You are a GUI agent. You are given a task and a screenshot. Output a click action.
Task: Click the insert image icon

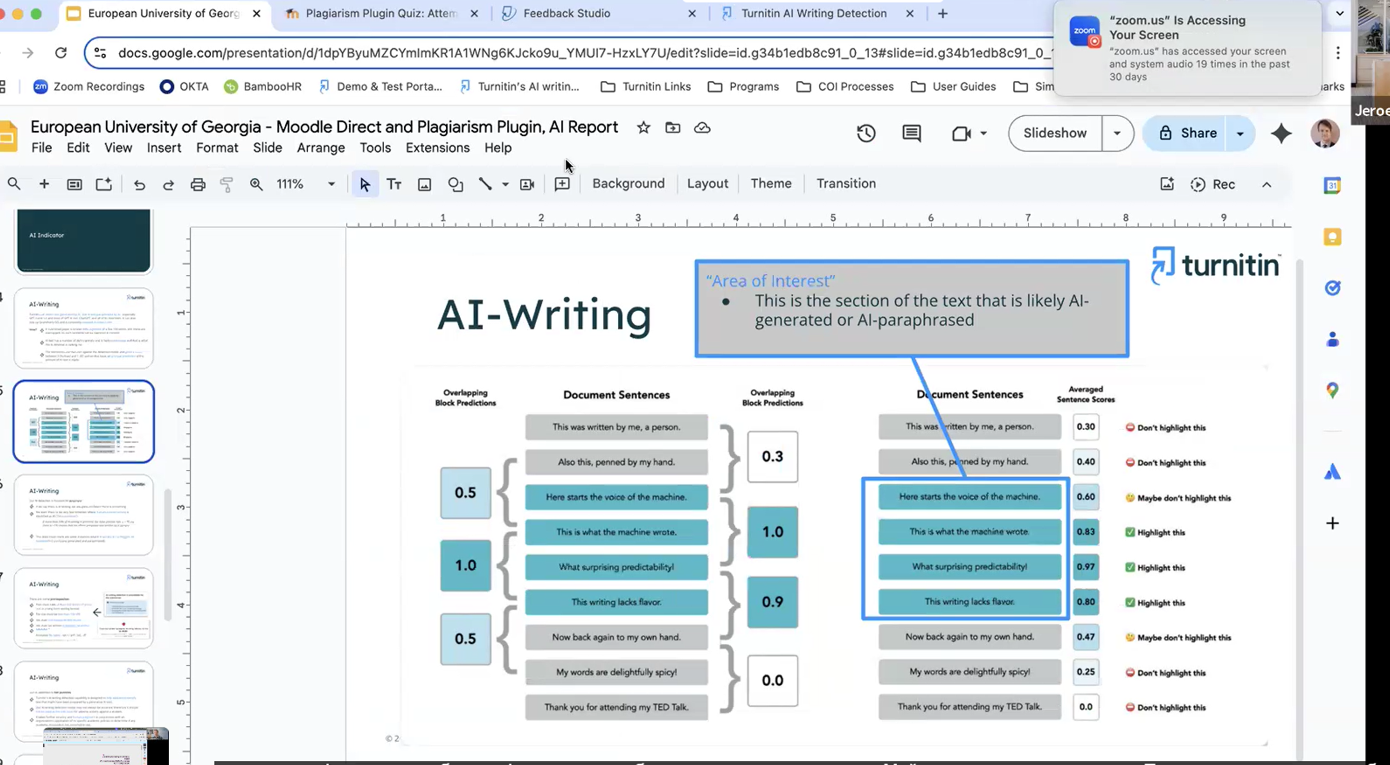click(425, 184)
